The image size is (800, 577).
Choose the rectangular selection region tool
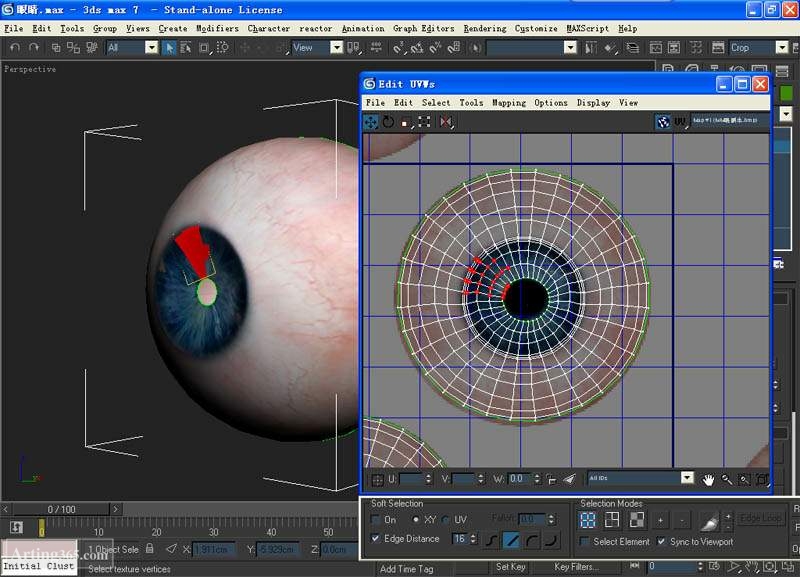coord(204,47)
